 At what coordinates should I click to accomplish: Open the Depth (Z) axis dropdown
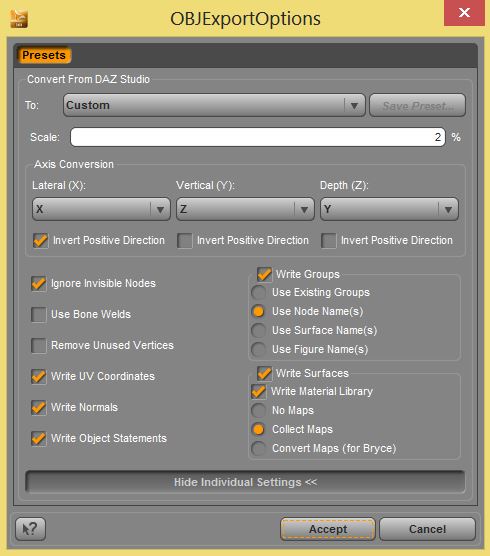[x=389, y=209]
